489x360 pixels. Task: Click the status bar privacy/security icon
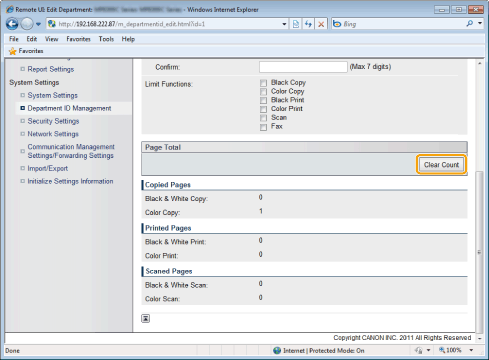pos(418,351)
